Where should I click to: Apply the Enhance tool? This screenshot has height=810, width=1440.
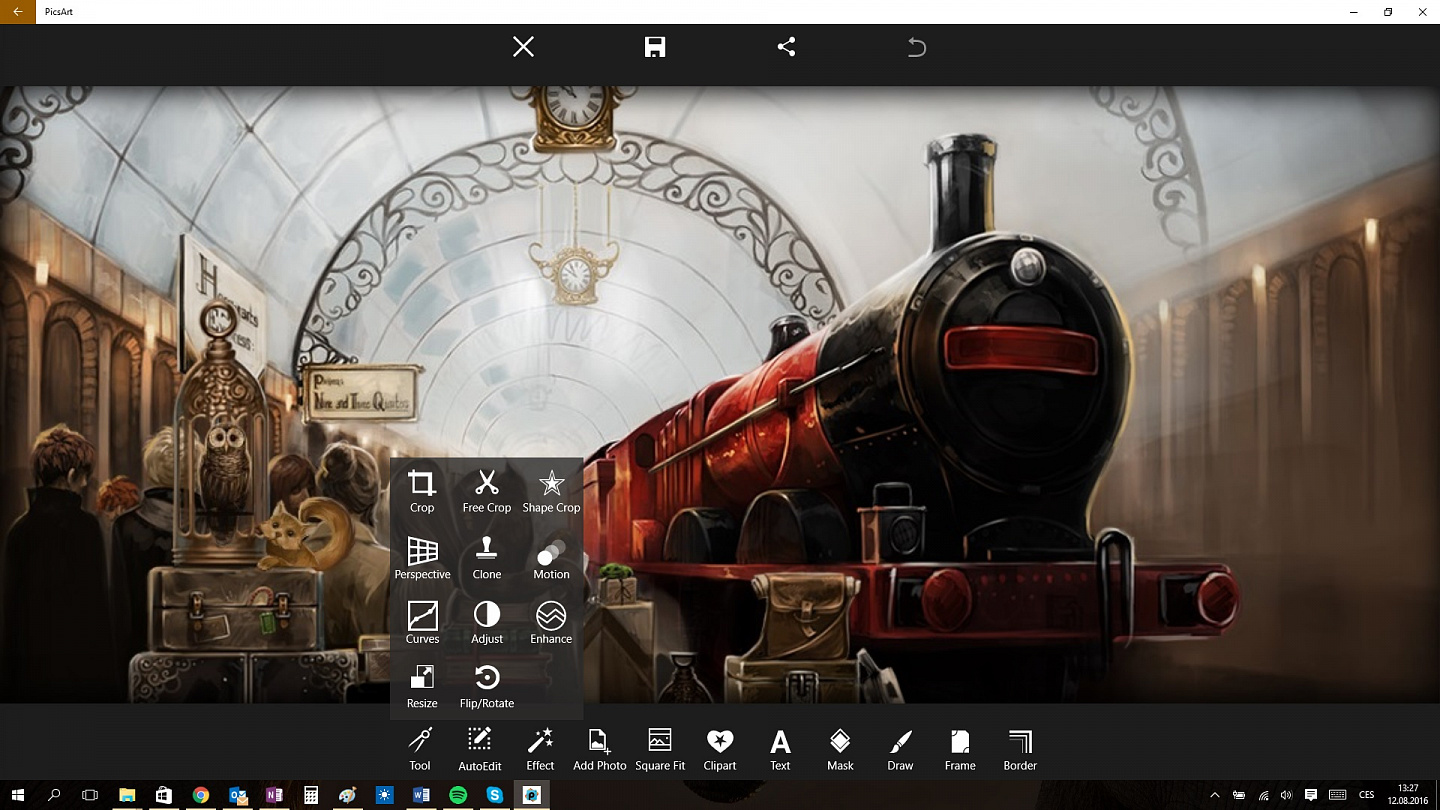tap(551, 623)
